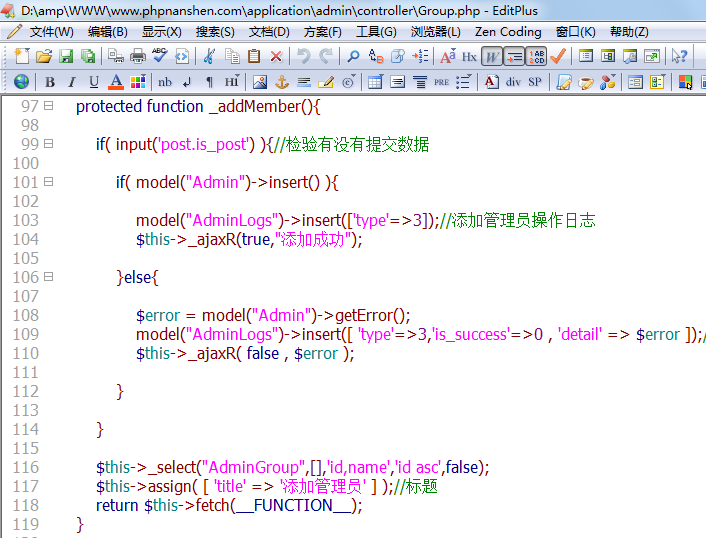Toggle Underline formatting
Image resolution: width=706 pixels, height=538 pixels.
(94, 82)
